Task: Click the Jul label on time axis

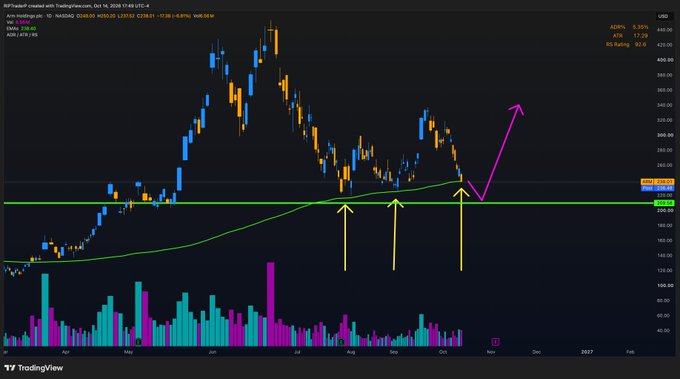Action: [297, 352]
